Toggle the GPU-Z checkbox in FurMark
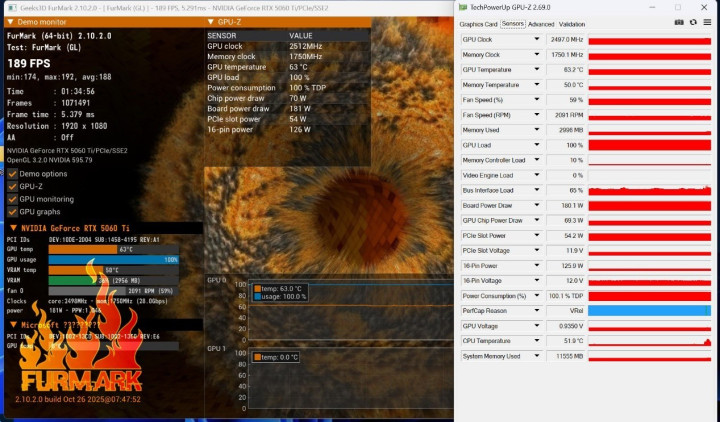 coord(12,186)
